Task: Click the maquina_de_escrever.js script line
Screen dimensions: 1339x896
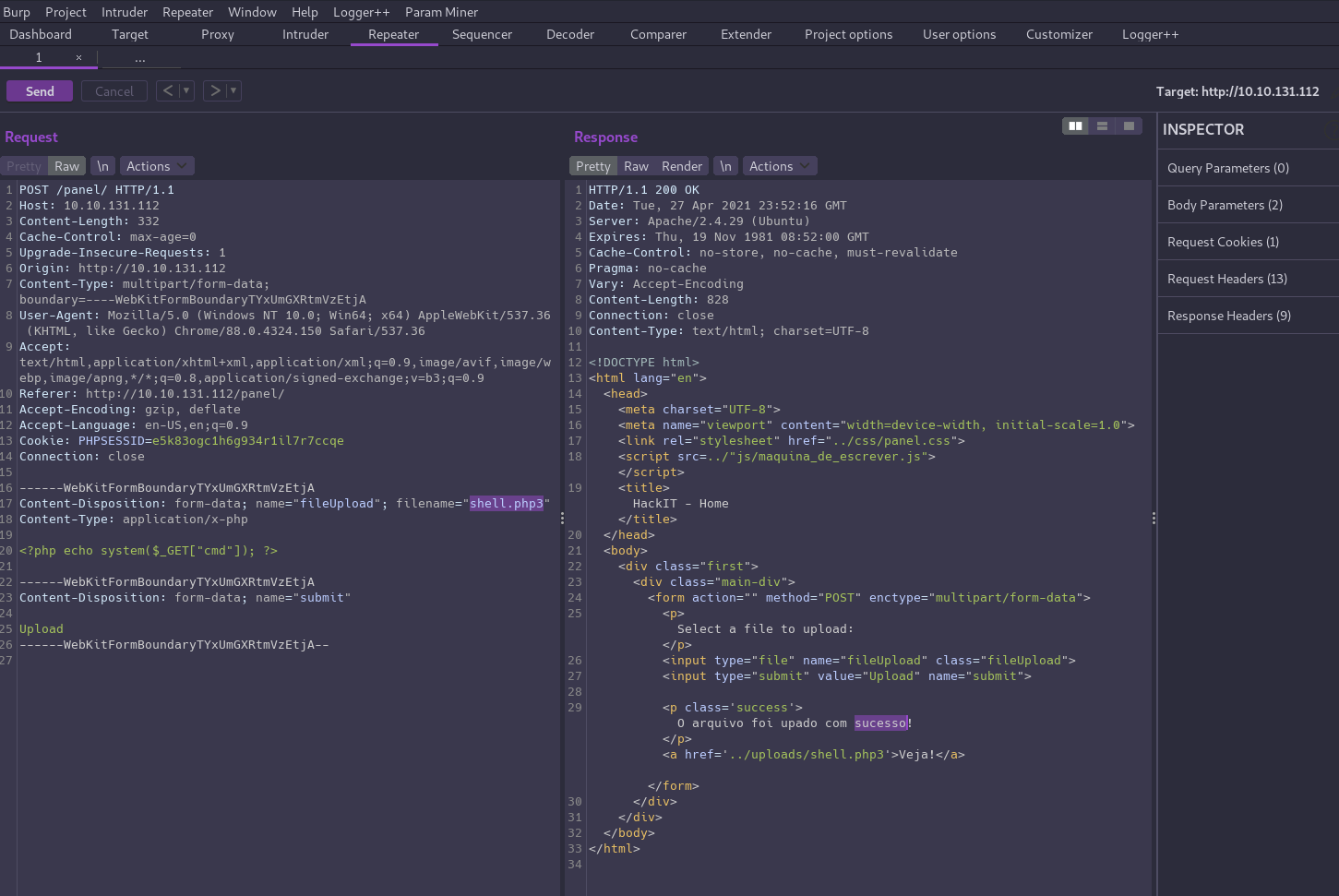Action: pyautogui.click(x=777, y=457)
